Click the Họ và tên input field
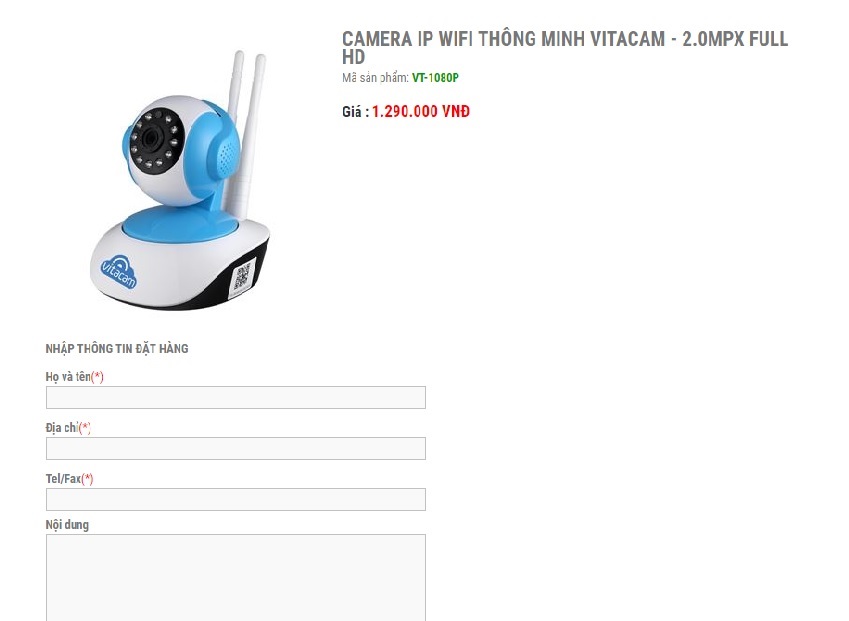Image resolution: width=849 pixels, height=621 pixels. point(236,397)
